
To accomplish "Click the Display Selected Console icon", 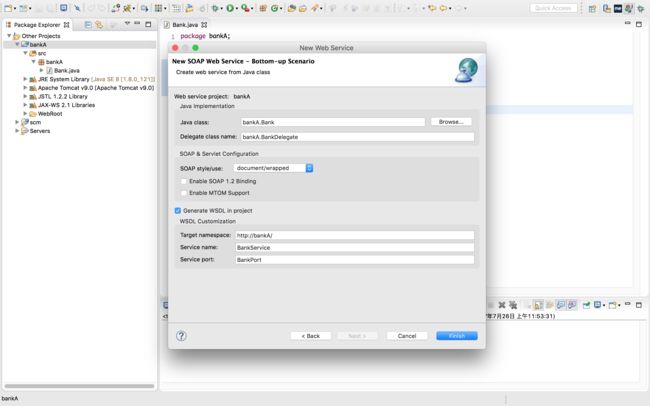I will 597,305.
